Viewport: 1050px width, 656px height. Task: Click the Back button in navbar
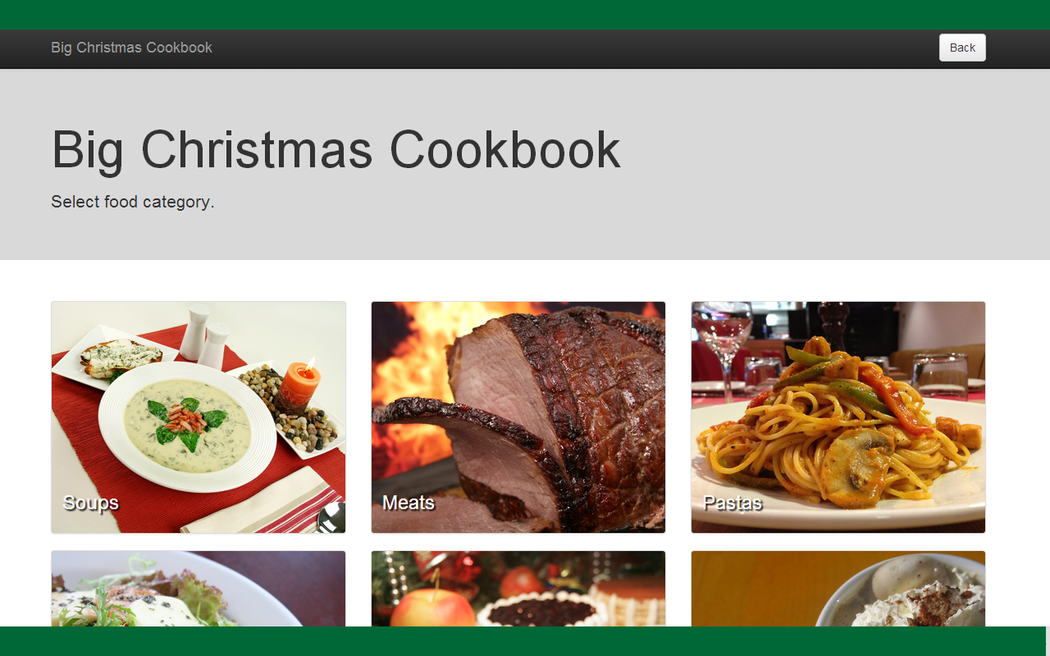tap(962, 48)
